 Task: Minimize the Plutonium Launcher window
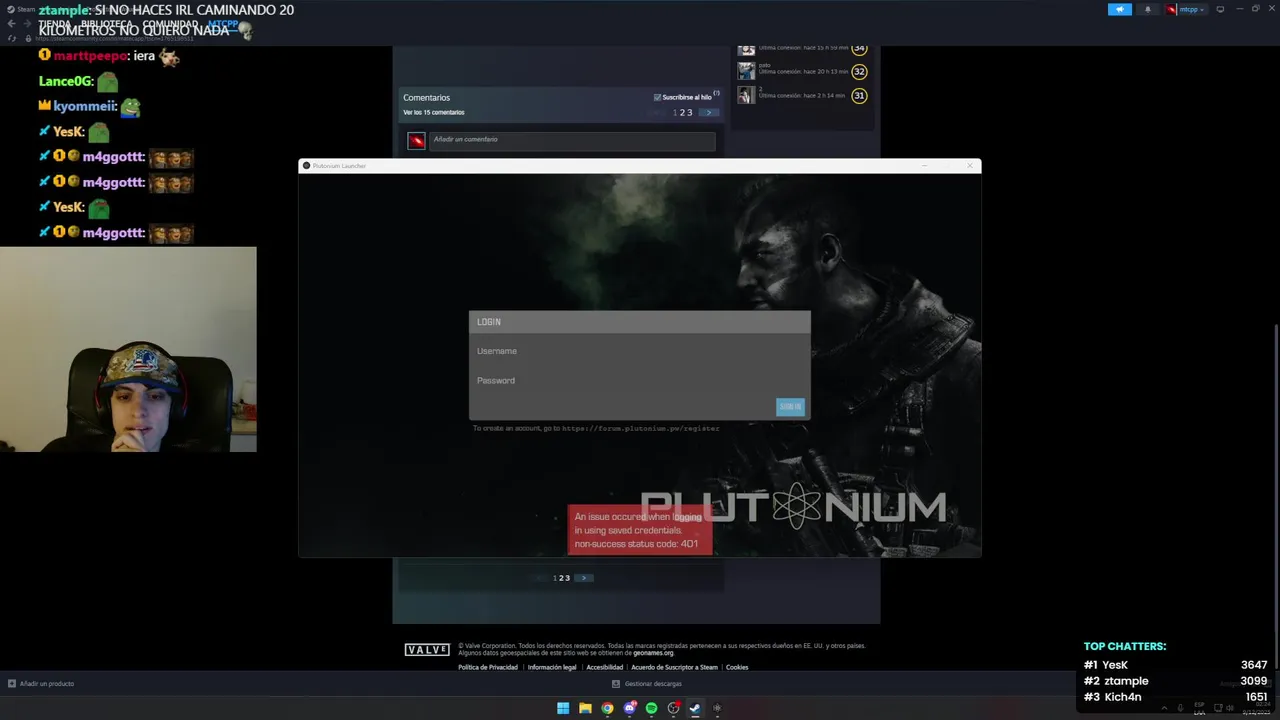pyautogui.click(x=925, y=166)
